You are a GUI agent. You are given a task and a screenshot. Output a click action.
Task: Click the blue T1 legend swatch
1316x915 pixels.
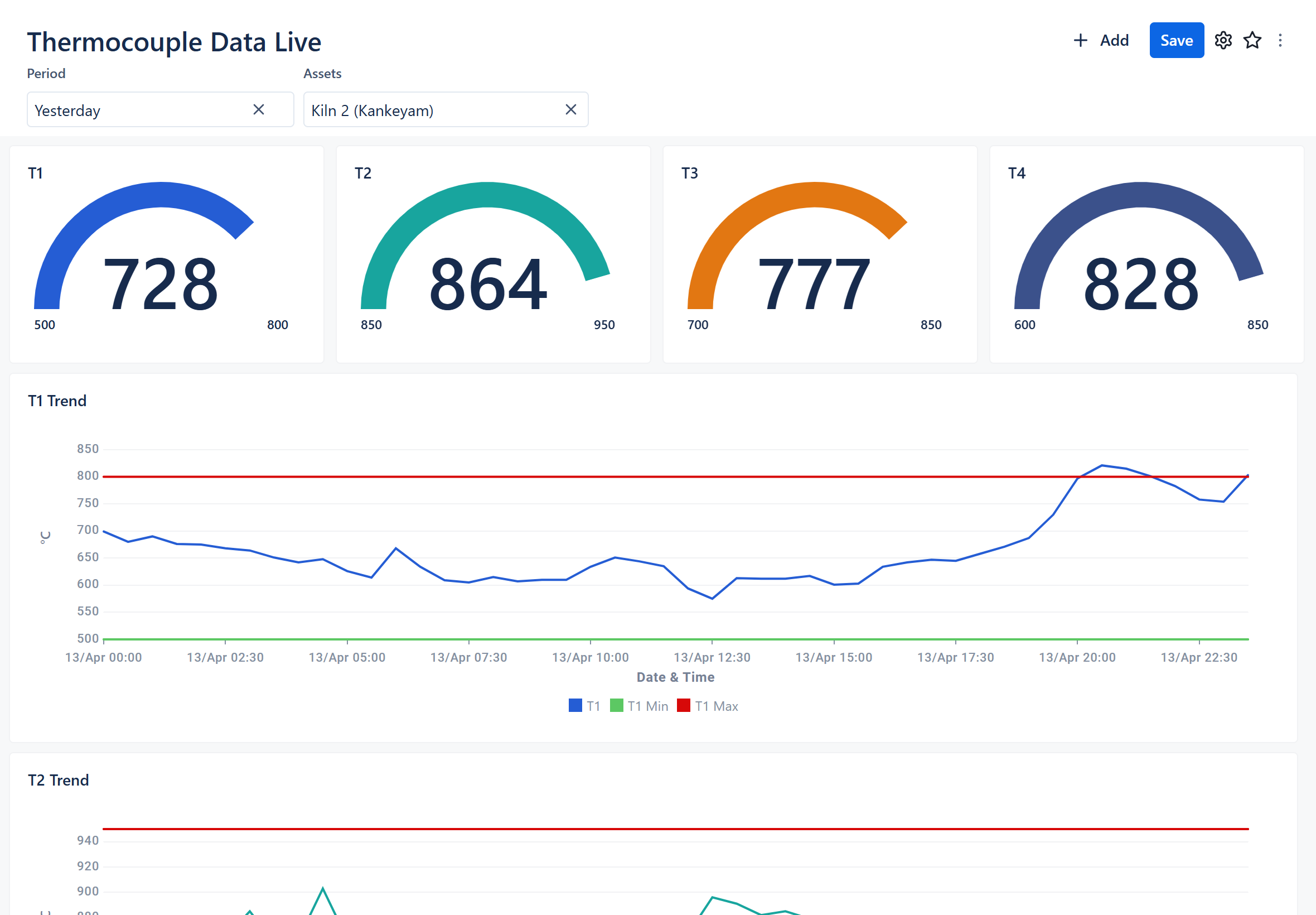[x=575, y=706]
